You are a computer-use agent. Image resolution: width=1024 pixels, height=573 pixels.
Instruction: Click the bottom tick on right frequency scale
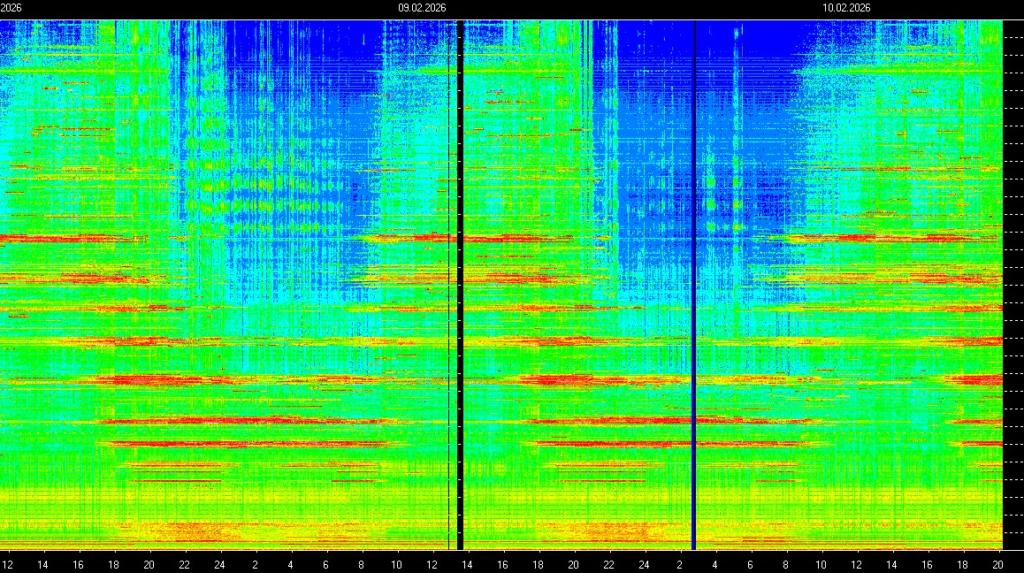tap(1014, 533)
